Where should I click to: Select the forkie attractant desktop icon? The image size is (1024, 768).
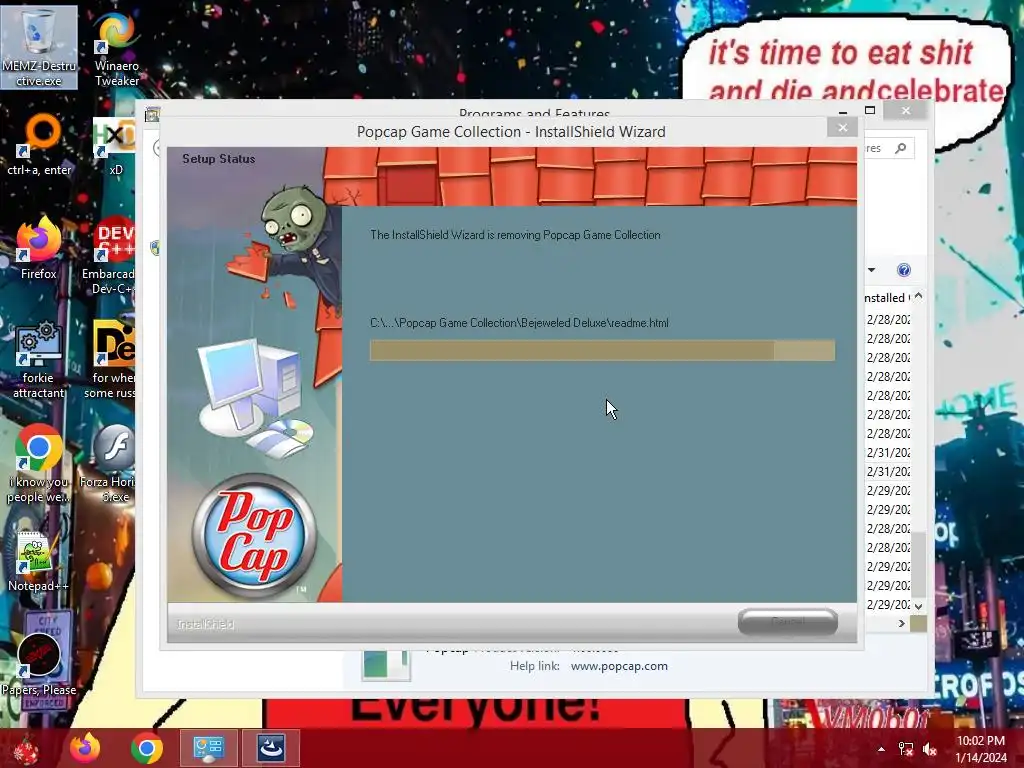point(39,360)
